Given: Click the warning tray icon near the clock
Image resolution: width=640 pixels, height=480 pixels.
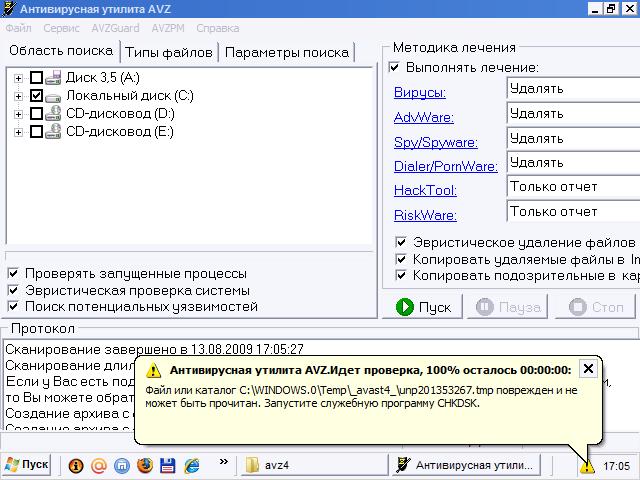Looking at the screenshot, I should tap(587, 466).
